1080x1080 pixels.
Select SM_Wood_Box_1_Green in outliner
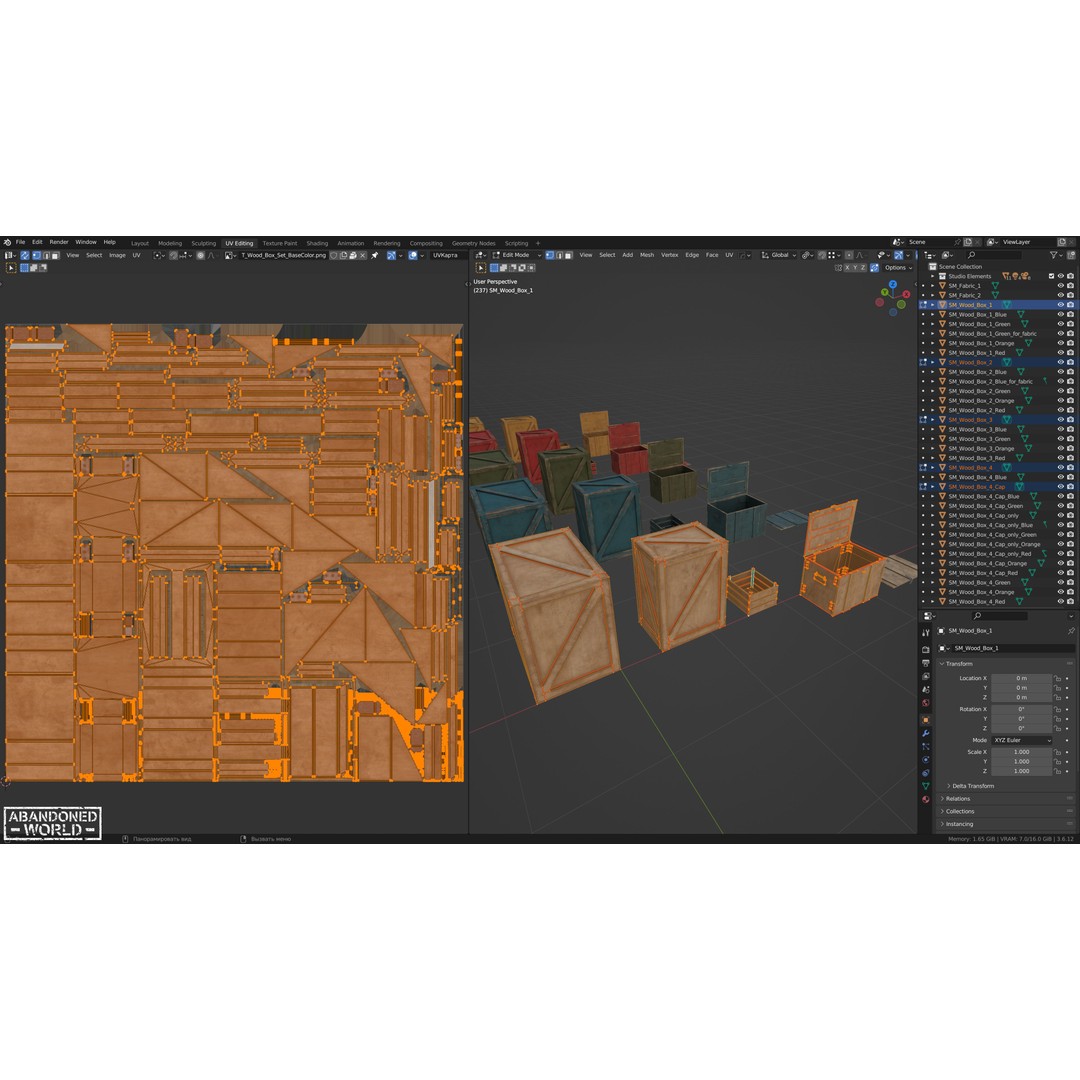point(979,324)
